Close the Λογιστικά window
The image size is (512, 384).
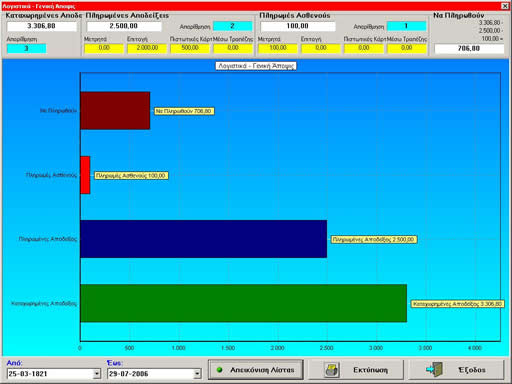505,6
